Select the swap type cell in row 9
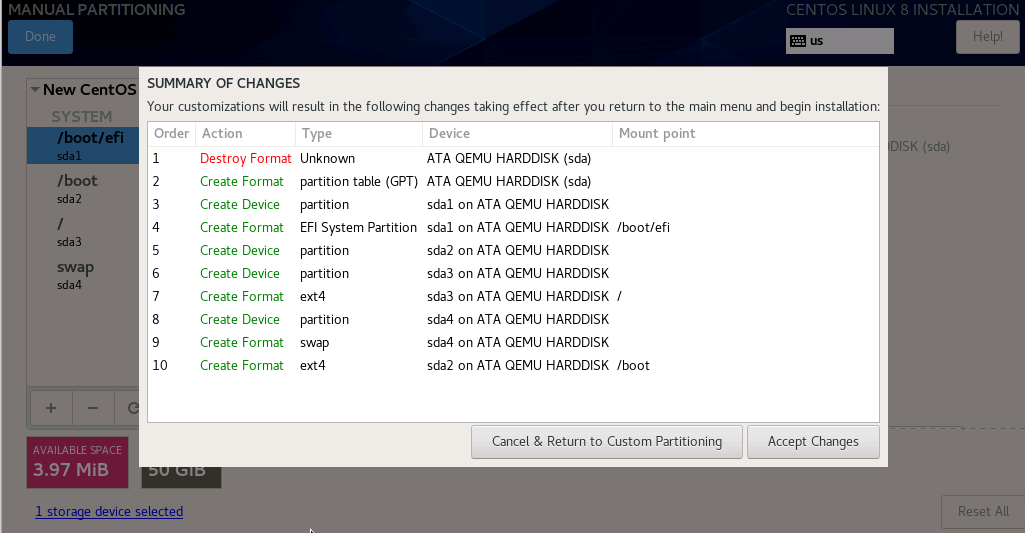This screenshot has height=533, width=1025. 314,343
